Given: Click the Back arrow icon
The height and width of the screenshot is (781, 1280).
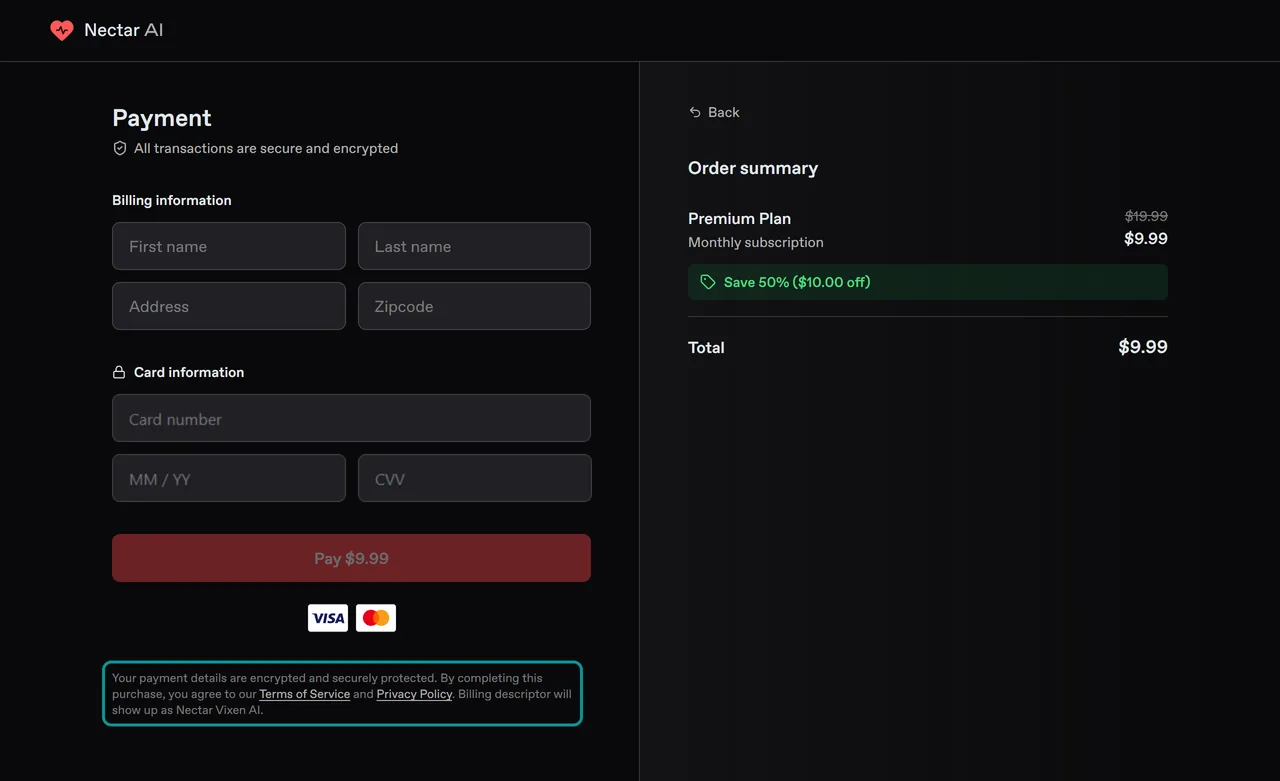Looking at the screenshot, I should (695, 112).
